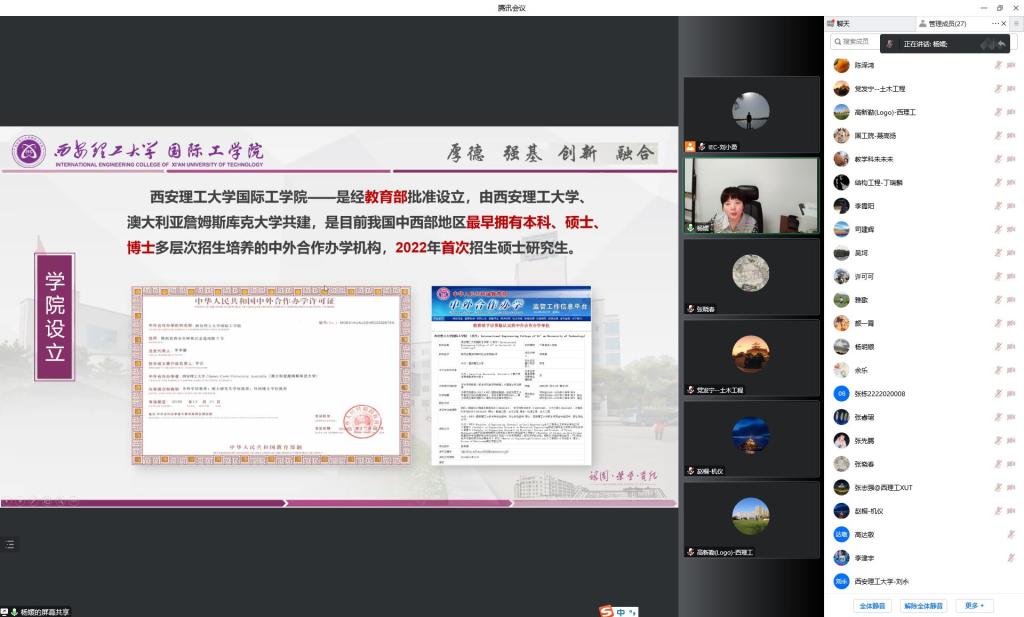Select 杨媛's active video thumbnail

[x=751, y=195]
